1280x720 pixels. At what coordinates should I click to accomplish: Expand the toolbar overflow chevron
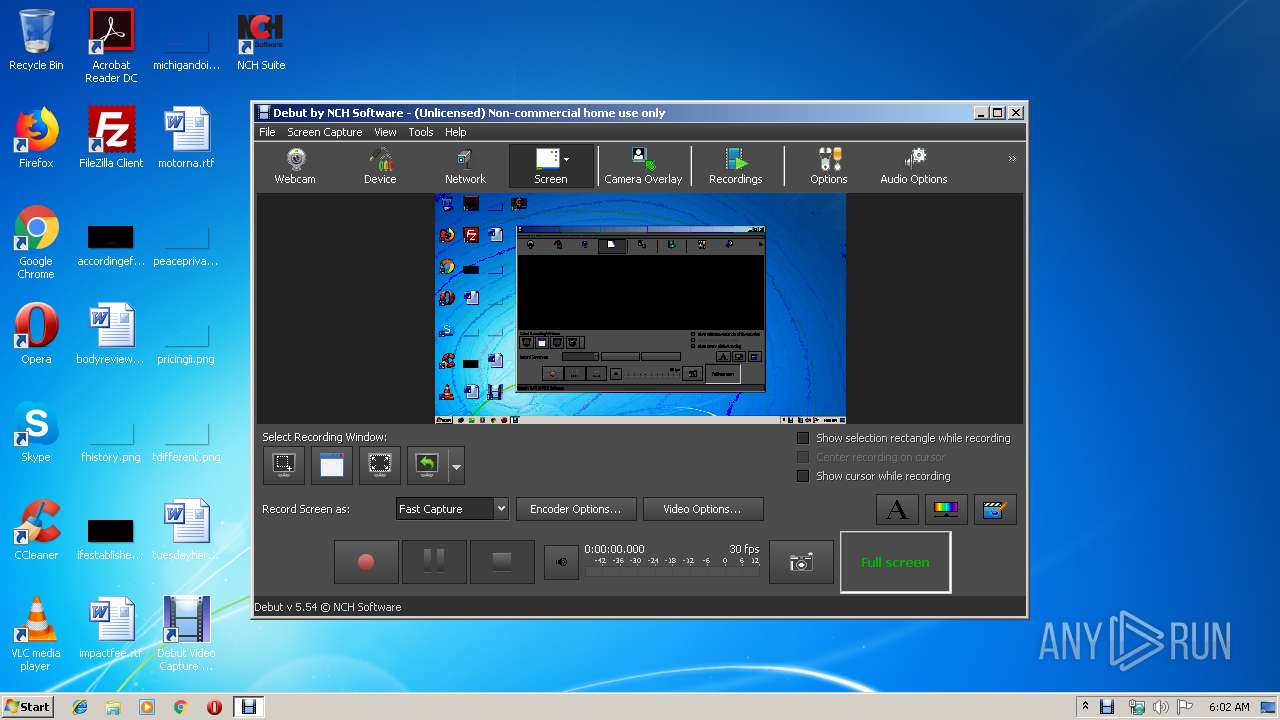(1012, 159)
